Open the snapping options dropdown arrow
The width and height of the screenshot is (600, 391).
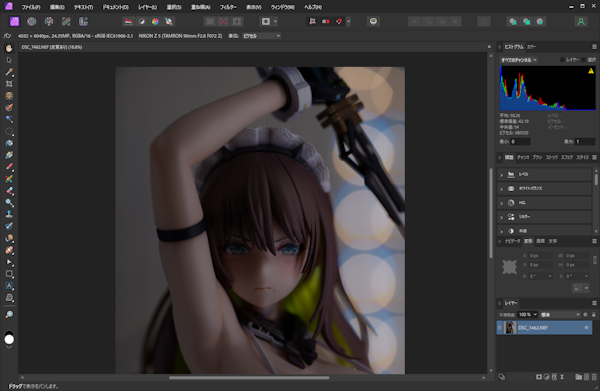348,21
